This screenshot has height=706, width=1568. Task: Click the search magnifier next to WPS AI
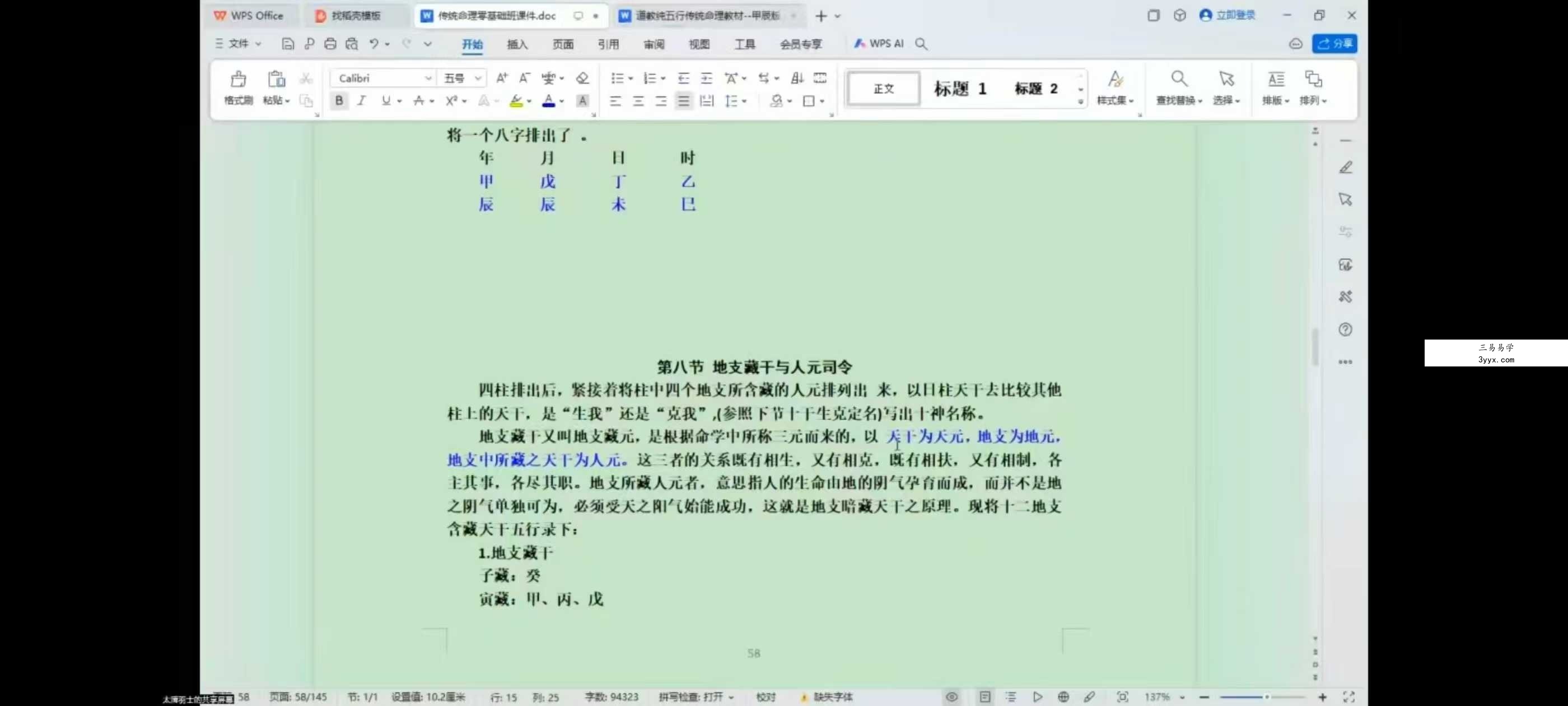921,44
